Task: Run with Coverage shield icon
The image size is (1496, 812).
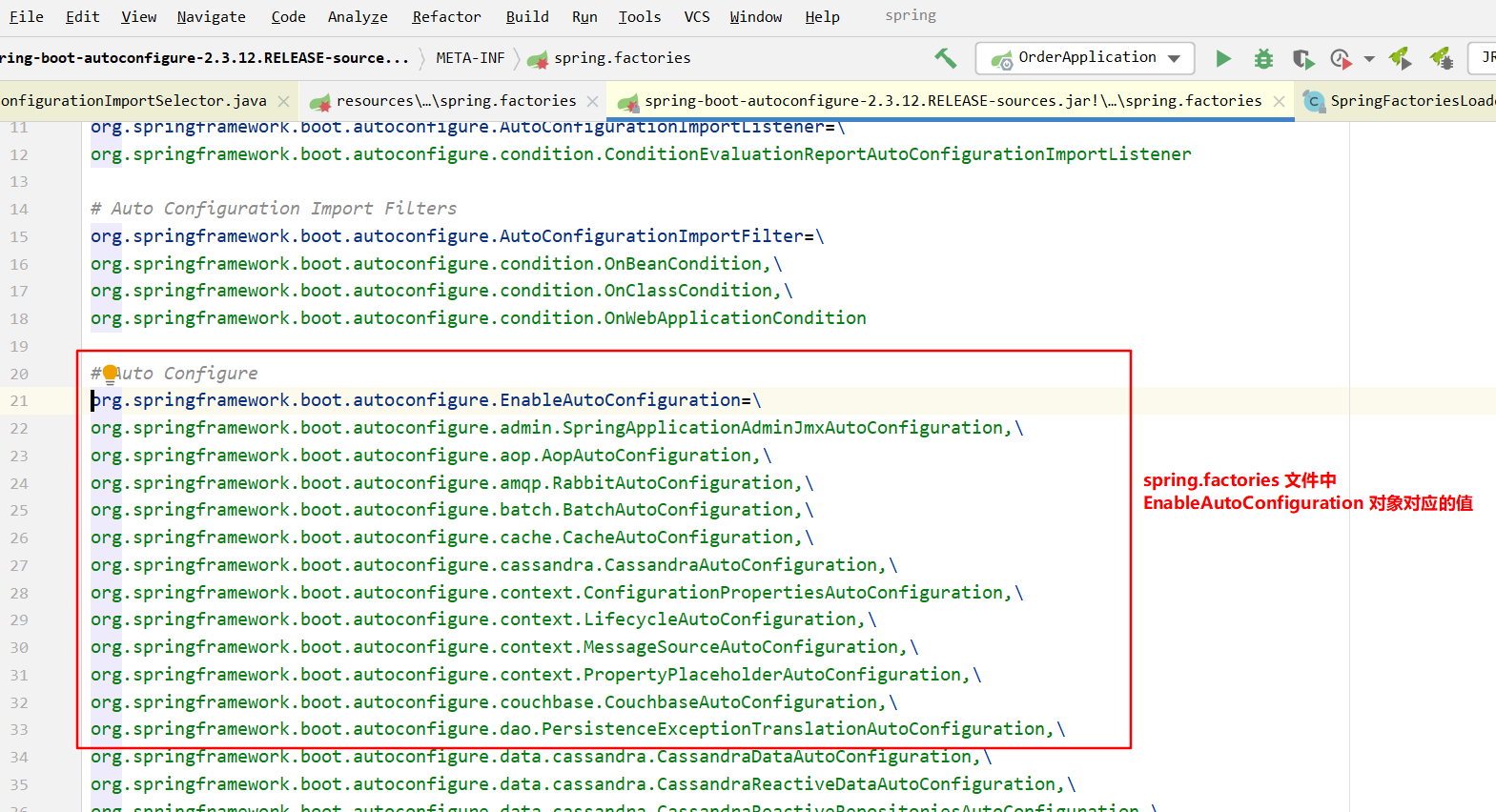Action: [x=1302, y=59]
